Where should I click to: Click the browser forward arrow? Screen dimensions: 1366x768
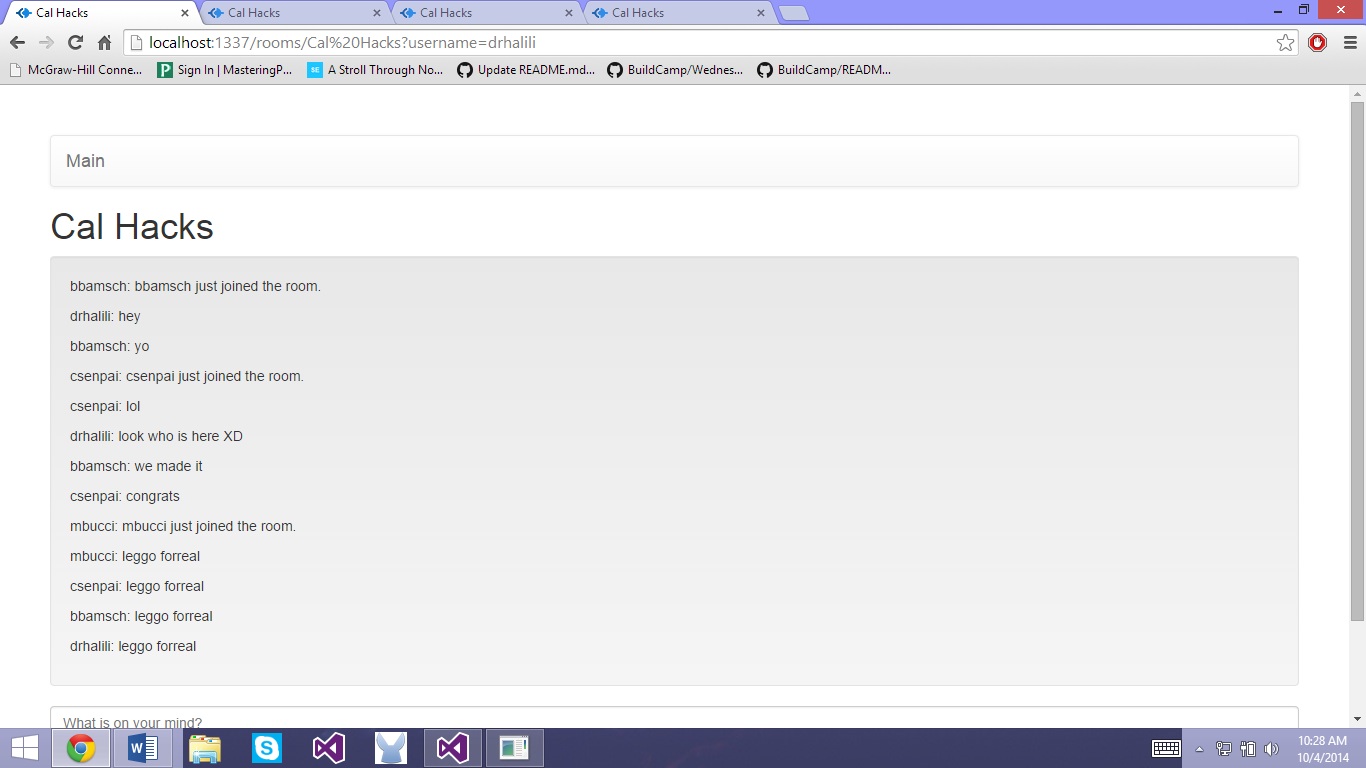click(46, 42)
